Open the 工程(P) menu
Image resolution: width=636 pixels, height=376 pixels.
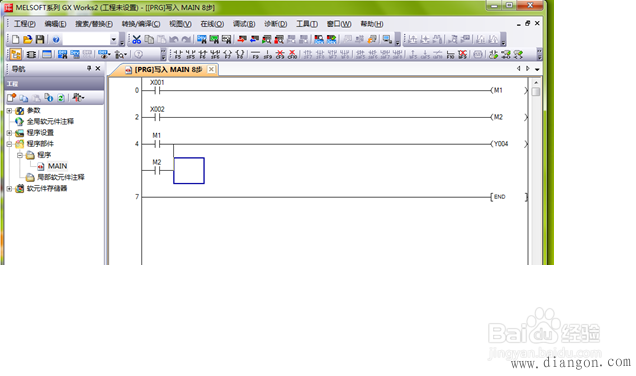coord(25,24)
